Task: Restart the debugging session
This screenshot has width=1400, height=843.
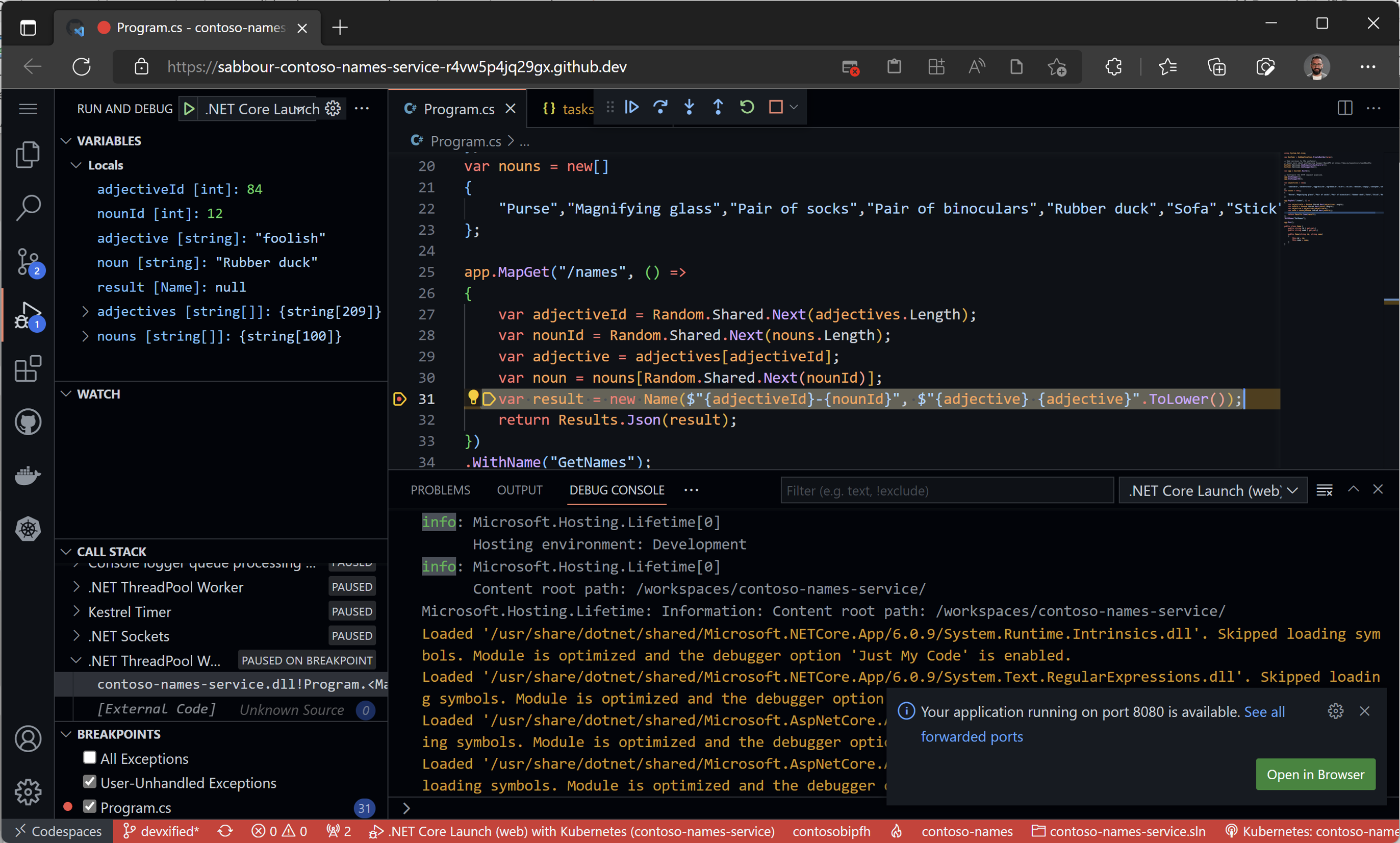Action: 747,107
